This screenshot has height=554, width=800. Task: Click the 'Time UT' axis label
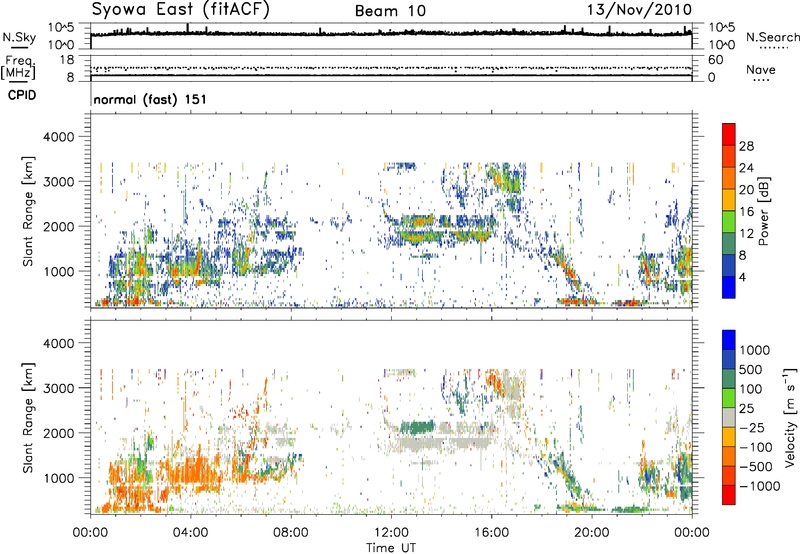pos(391,548)
